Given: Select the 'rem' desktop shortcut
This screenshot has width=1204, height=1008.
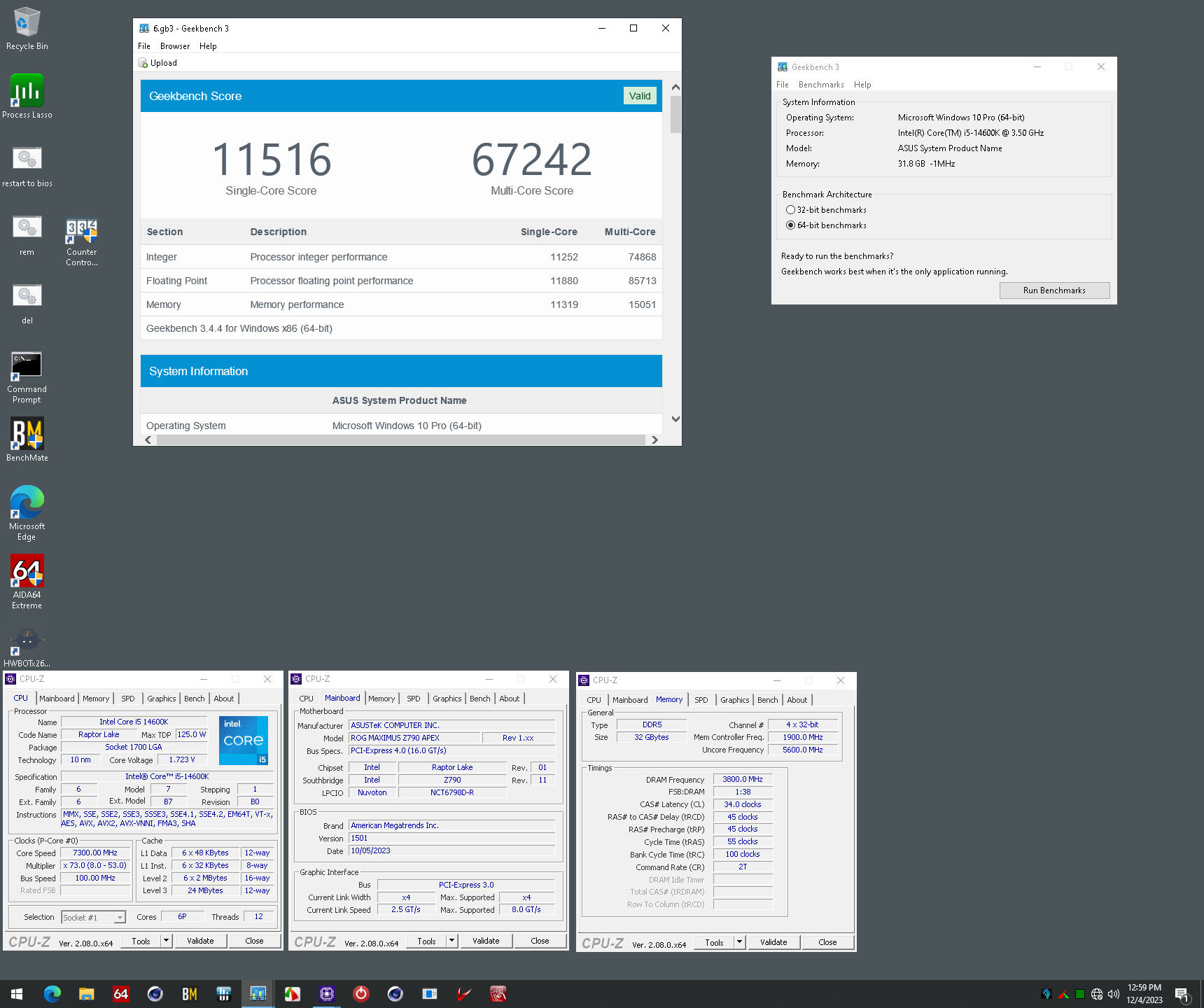Looking at the screenshot, I should pyautogui.click(x=27, y=234).
